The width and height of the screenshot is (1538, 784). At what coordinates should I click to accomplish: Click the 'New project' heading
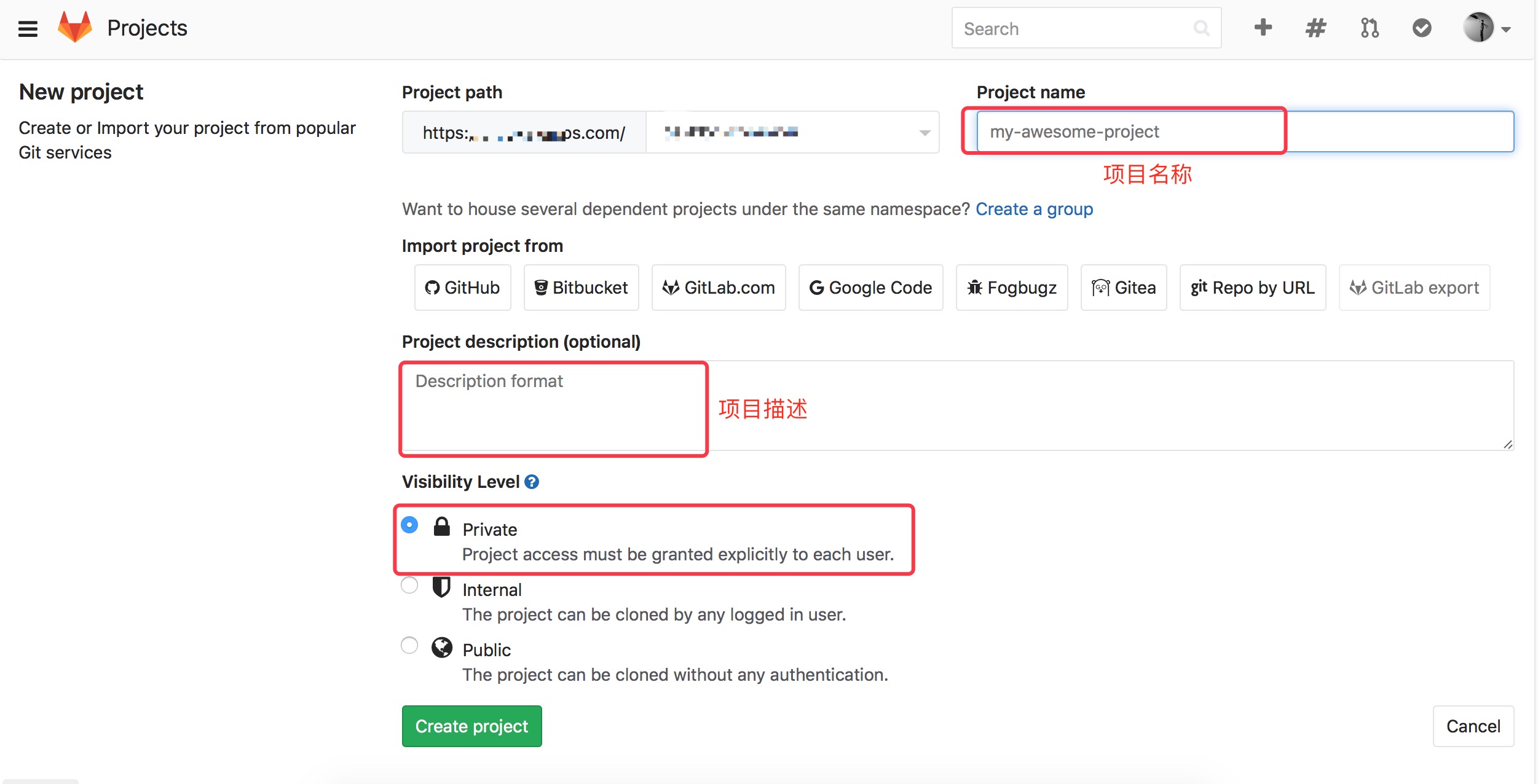click(81, 92)
